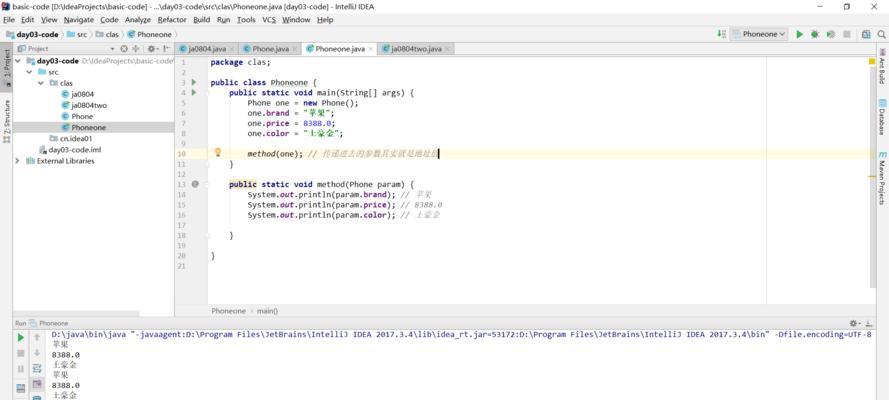Stop process in Run tool window
This screenshot has width=889, height=400.
(x=20, y=353)
